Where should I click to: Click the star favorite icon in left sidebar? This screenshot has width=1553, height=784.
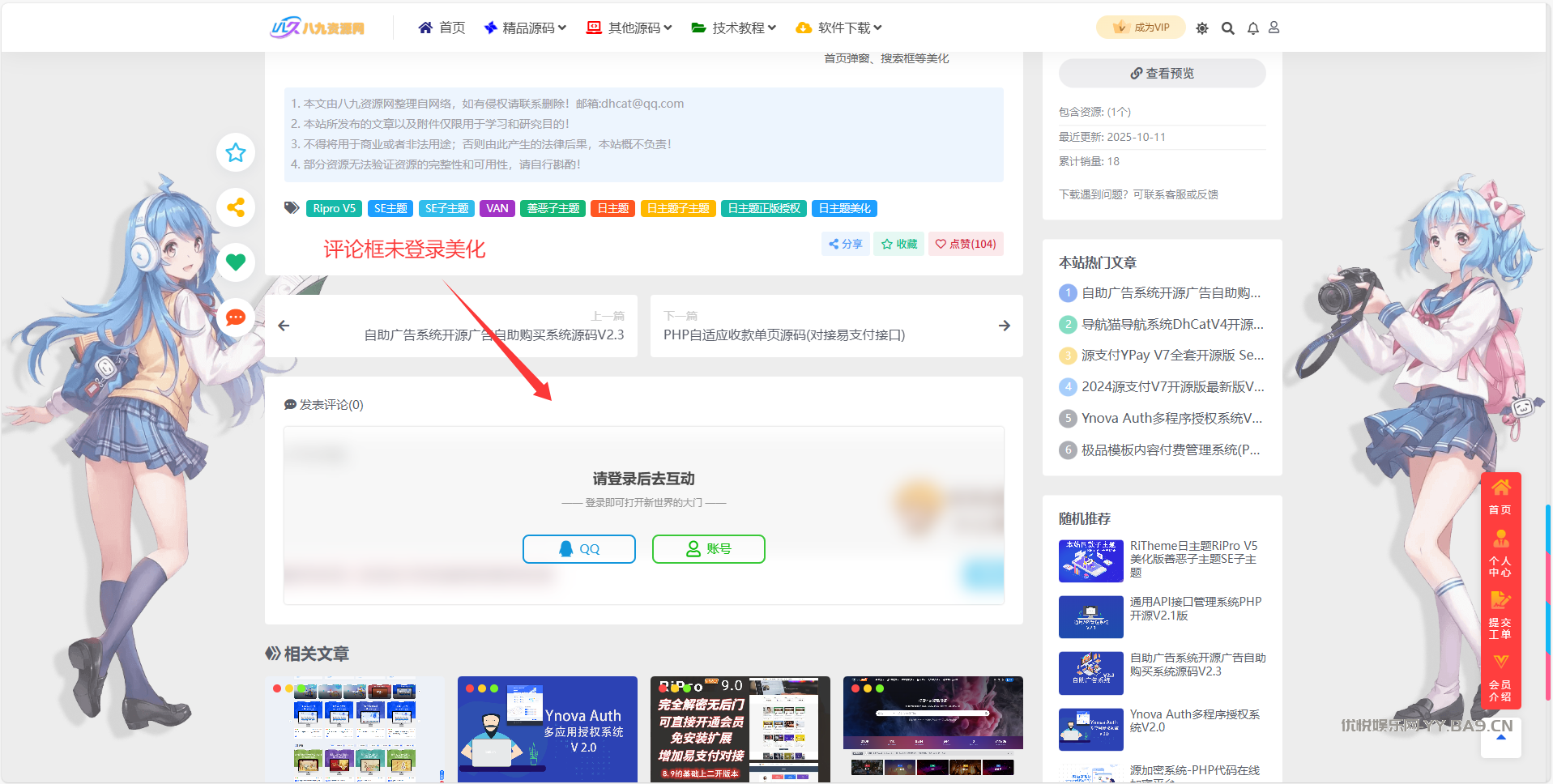click(x=236, y=152)
